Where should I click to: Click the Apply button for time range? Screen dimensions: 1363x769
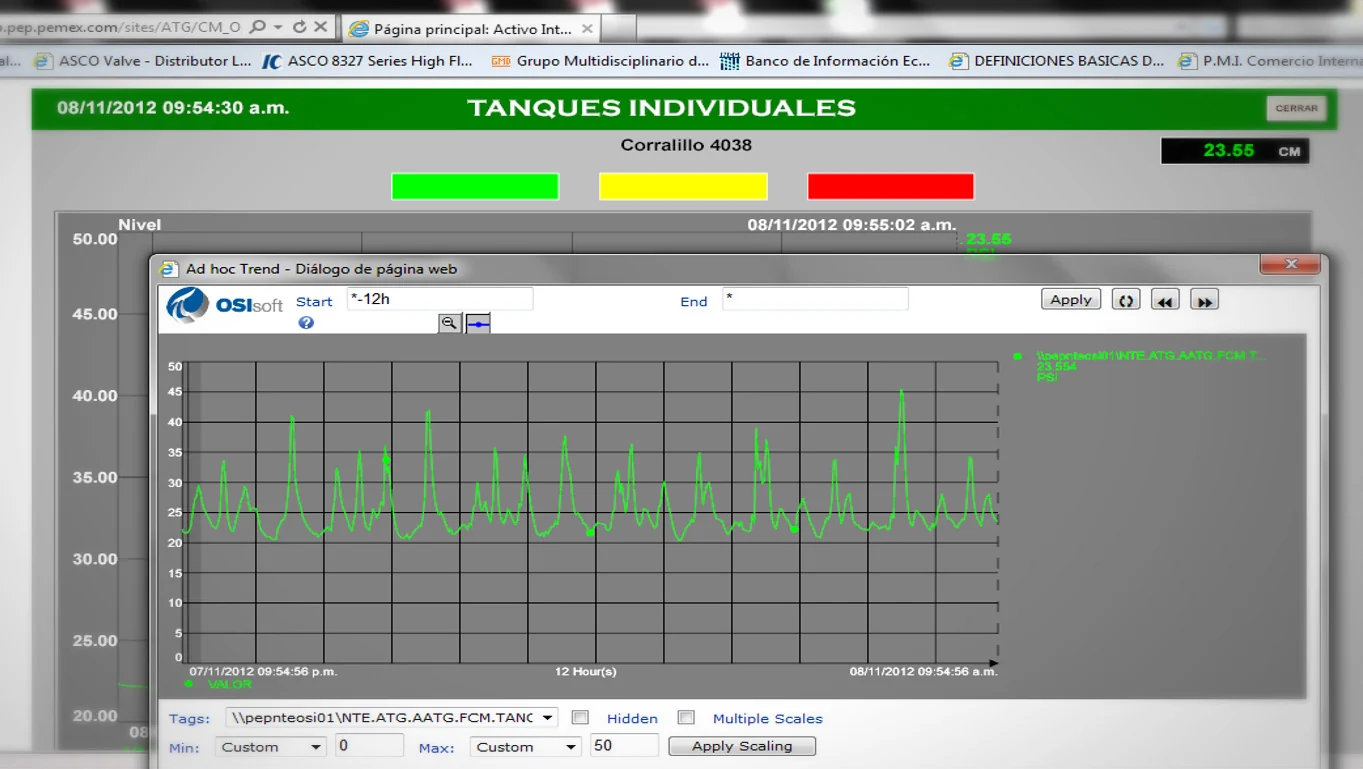coord(1071,299)
